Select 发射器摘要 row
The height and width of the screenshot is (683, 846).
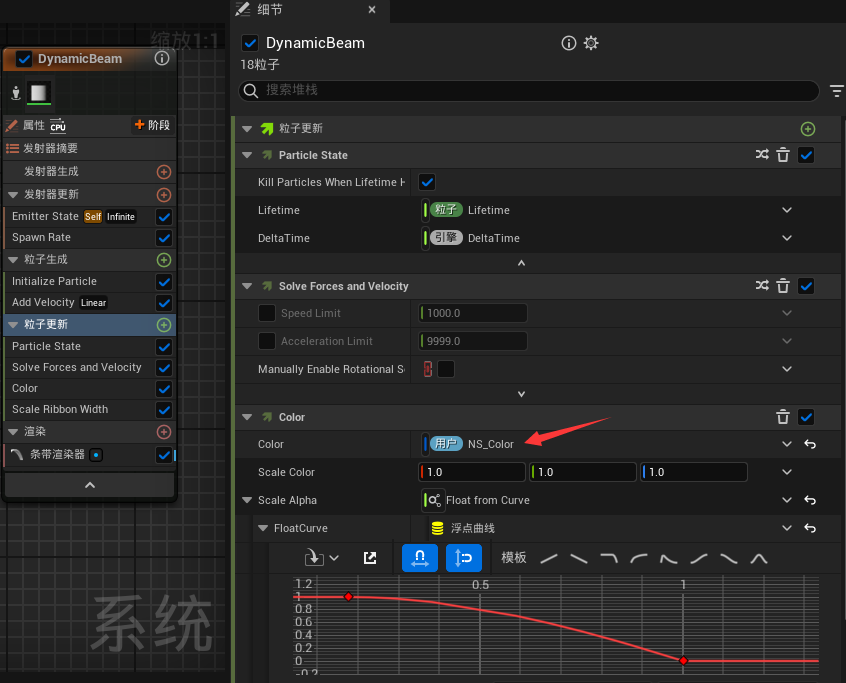90,148
